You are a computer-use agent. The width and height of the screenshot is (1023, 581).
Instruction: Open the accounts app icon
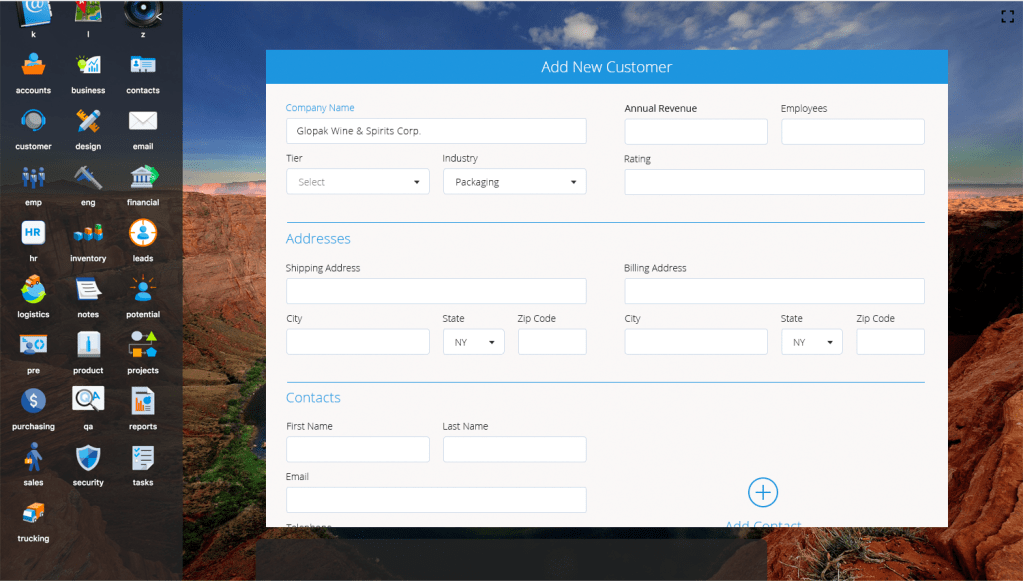(x=33, y=66)
